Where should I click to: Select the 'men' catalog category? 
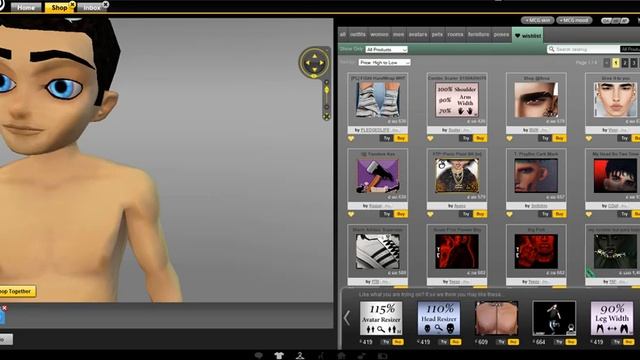(398, 35)
